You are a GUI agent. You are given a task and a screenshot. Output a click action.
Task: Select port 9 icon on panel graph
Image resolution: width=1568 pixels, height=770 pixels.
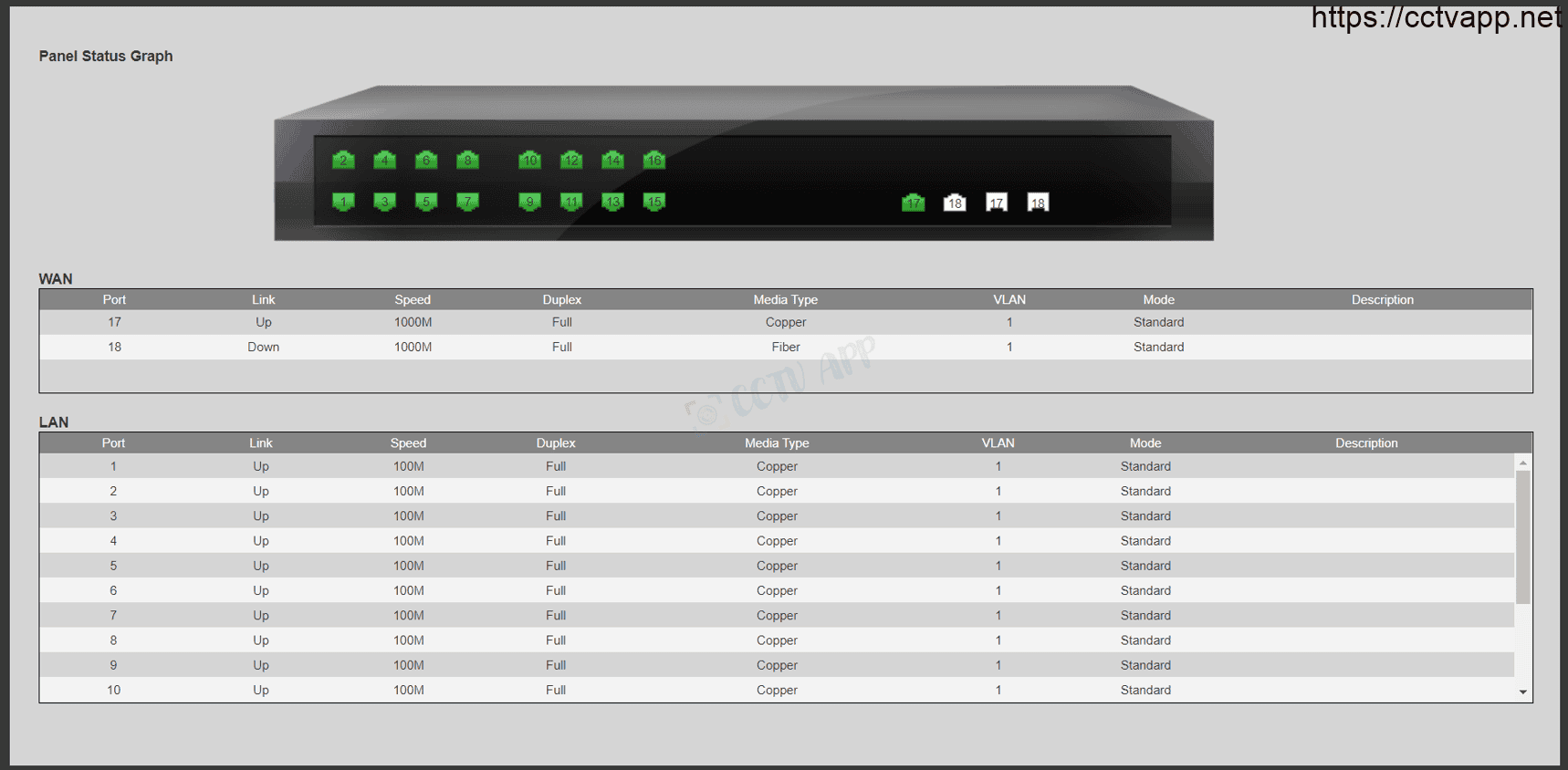(x=529, y=202)
